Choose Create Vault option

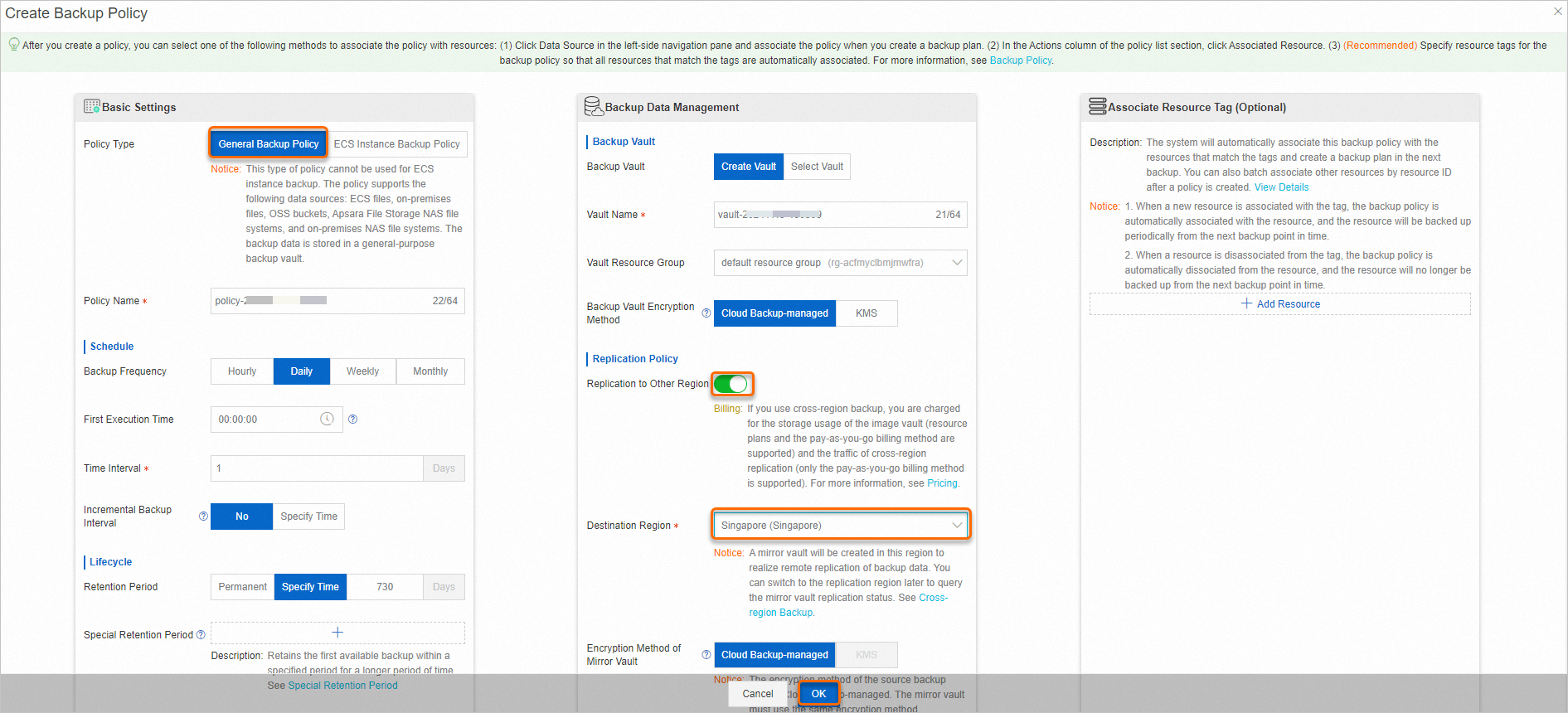click(749, 167)
